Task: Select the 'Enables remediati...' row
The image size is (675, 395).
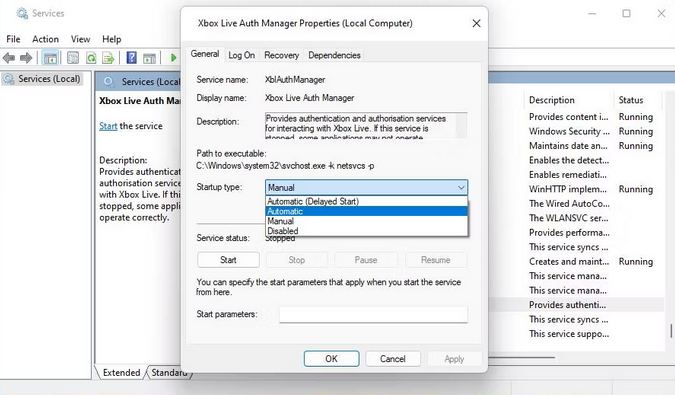Action: coord(568,175)
